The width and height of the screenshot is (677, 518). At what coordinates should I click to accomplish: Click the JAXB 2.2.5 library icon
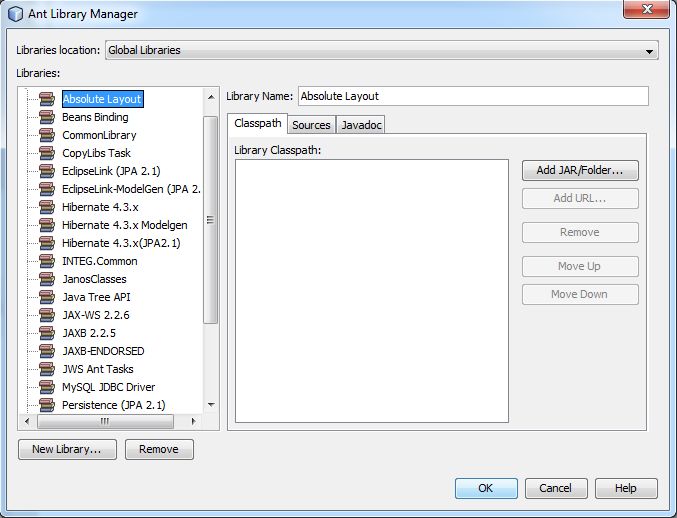coord(47,333)
